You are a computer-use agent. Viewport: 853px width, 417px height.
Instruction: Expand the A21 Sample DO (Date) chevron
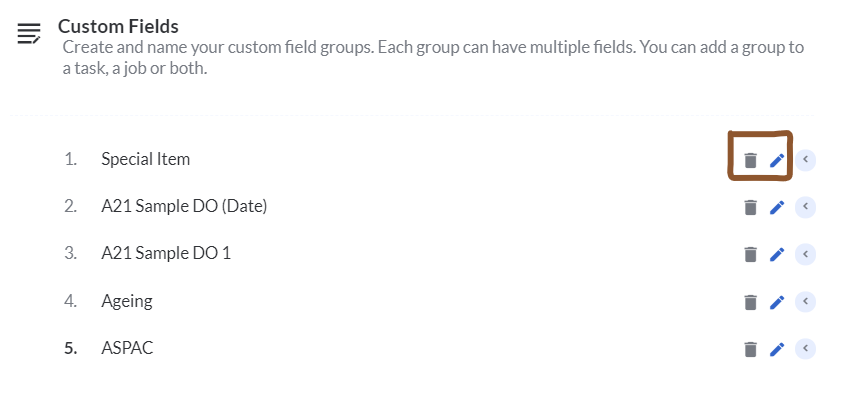coord(806,207)
